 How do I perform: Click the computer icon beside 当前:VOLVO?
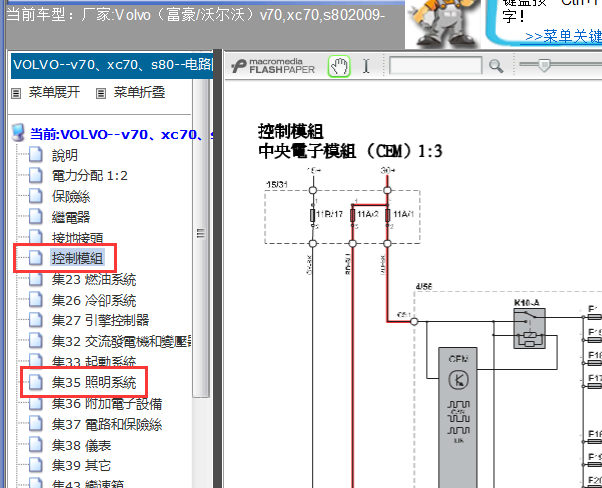pyautogui.click(x=18, y=132)
